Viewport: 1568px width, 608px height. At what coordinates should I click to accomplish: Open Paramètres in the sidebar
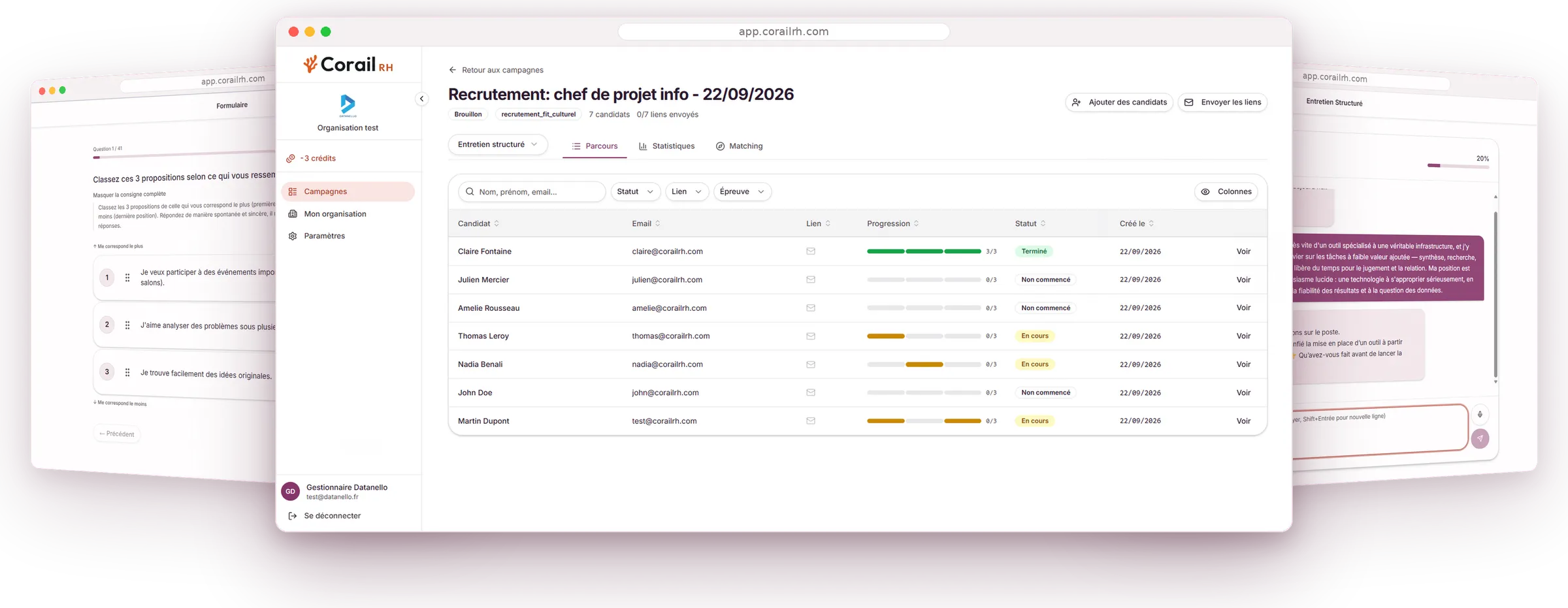pyautogui.click(x=348, y=236)
